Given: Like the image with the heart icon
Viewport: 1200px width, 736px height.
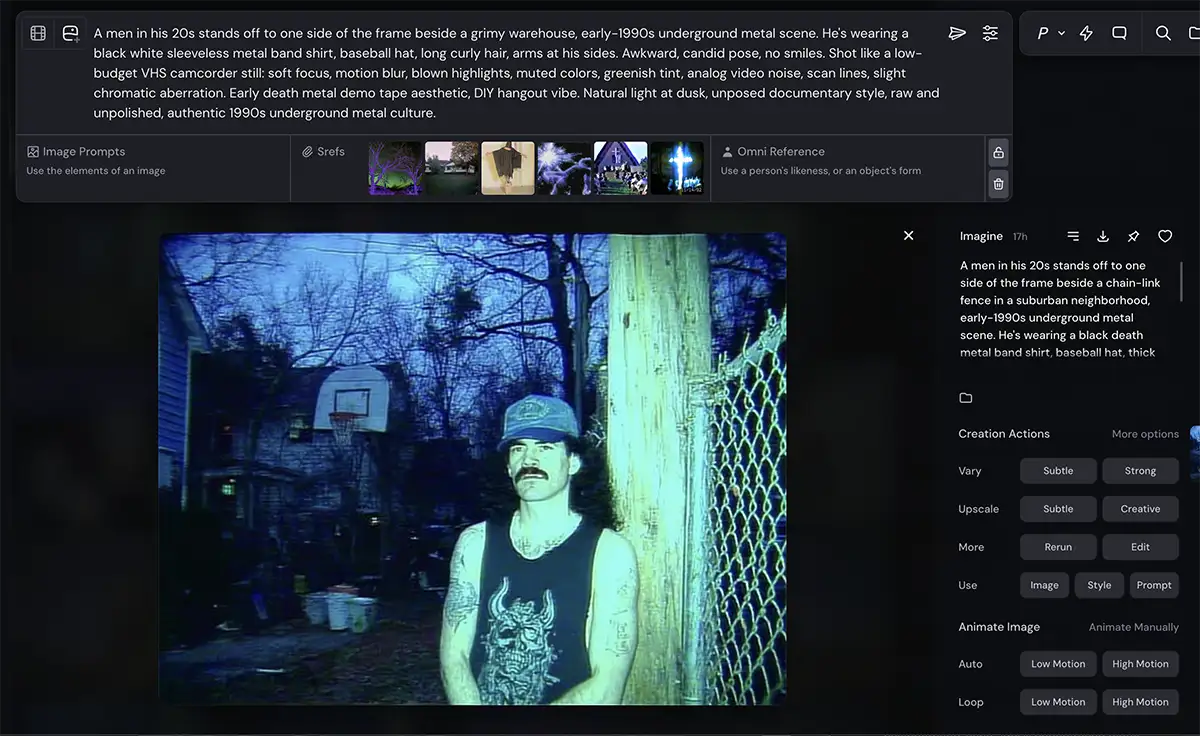Looking at the screenshot, I should [1165, 236].
